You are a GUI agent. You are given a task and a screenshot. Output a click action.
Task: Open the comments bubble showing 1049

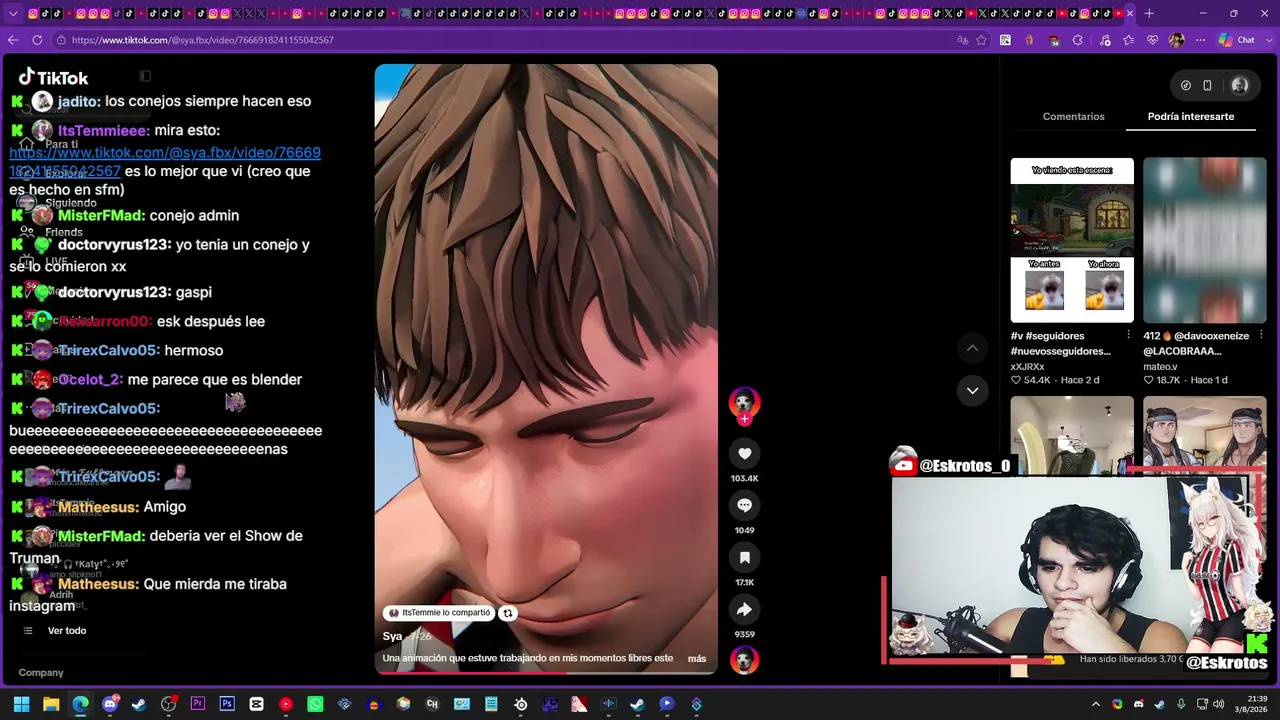pyautogui.click(x=744, y=506)
